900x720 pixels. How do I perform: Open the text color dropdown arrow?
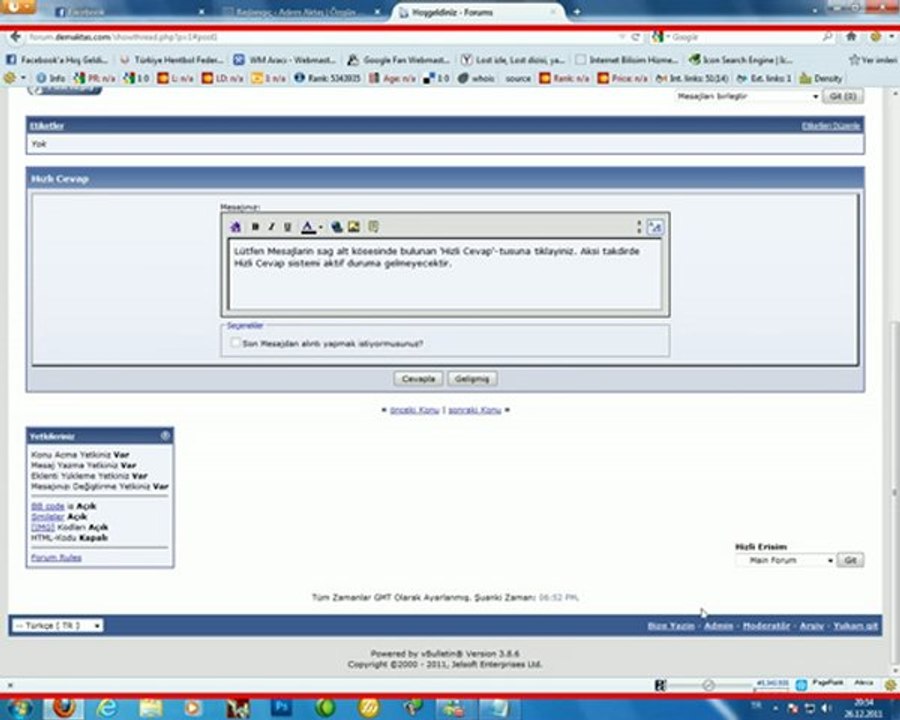pos(320,227)
